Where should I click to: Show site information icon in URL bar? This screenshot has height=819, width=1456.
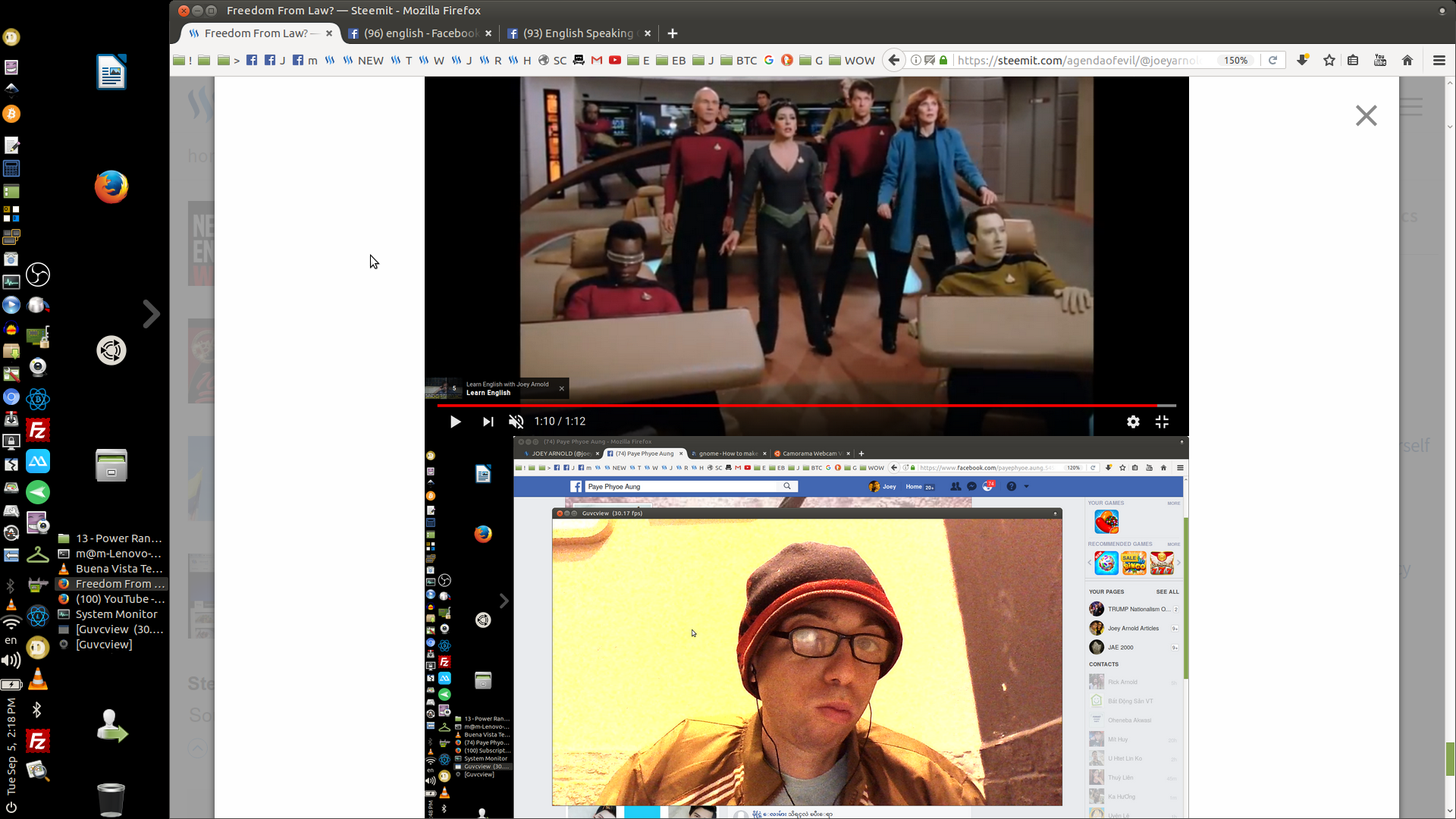916,60
